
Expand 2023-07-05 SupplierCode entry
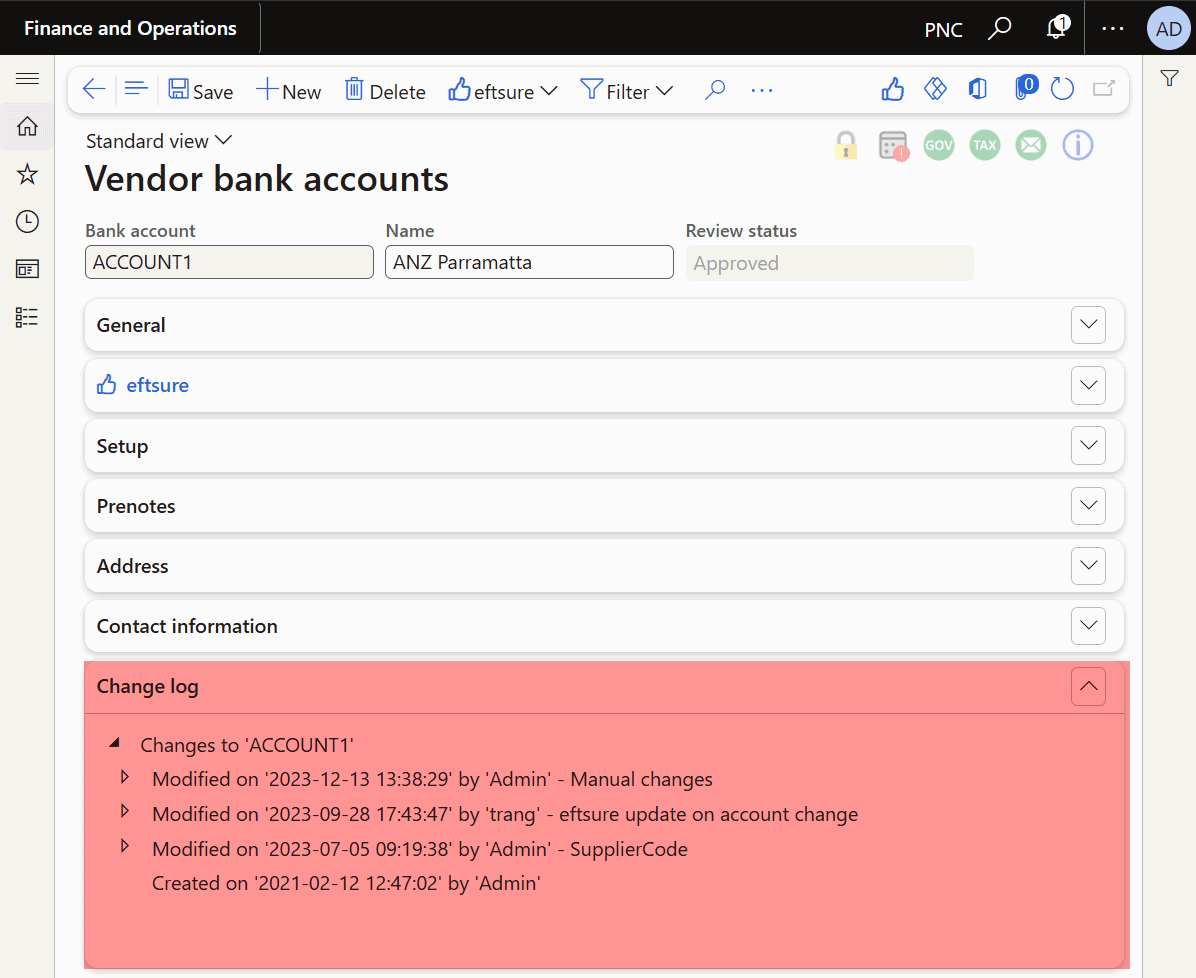coord(125,846)
